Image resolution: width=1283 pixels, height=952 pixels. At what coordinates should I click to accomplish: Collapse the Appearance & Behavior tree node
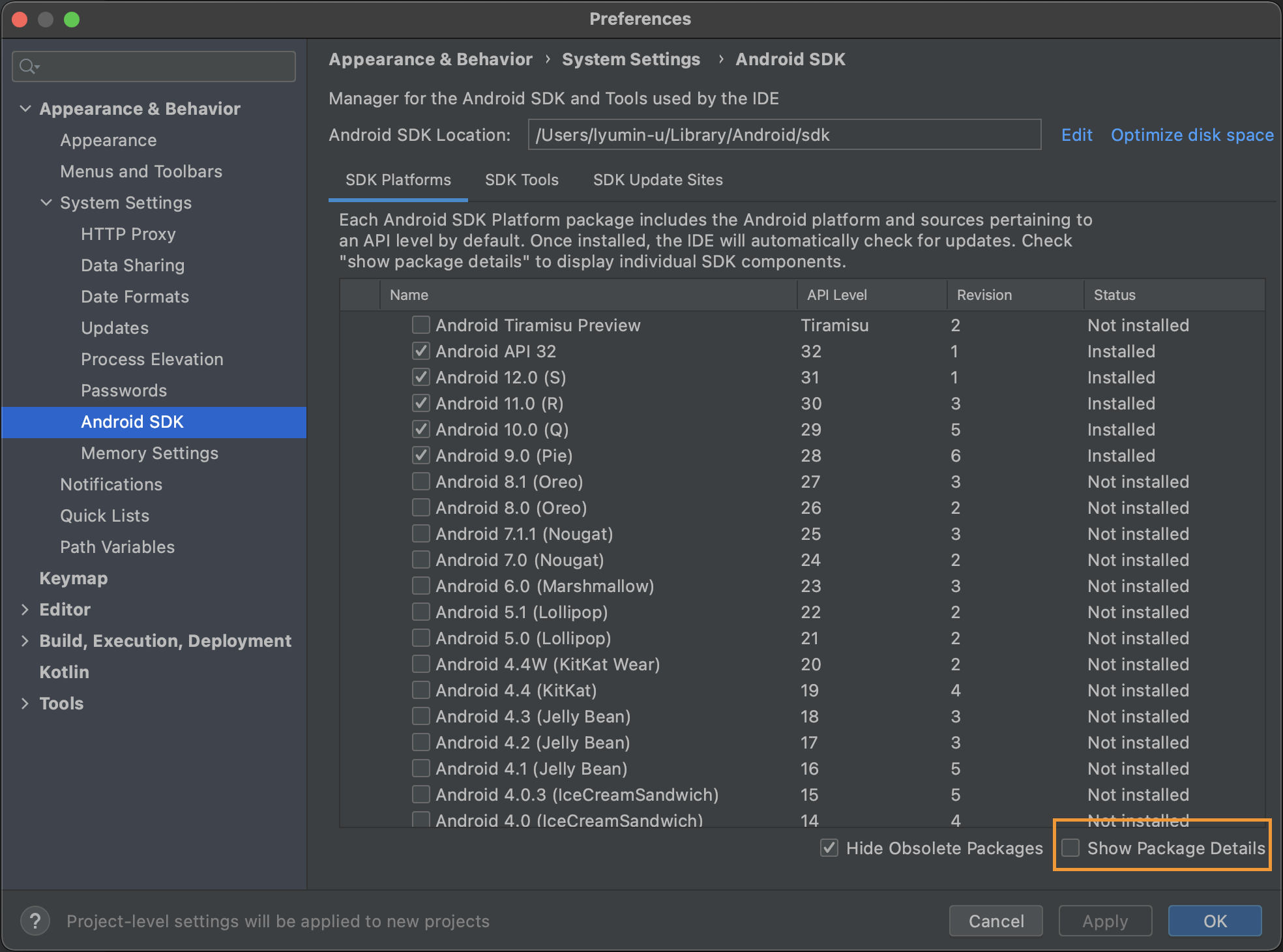point(25,108)
